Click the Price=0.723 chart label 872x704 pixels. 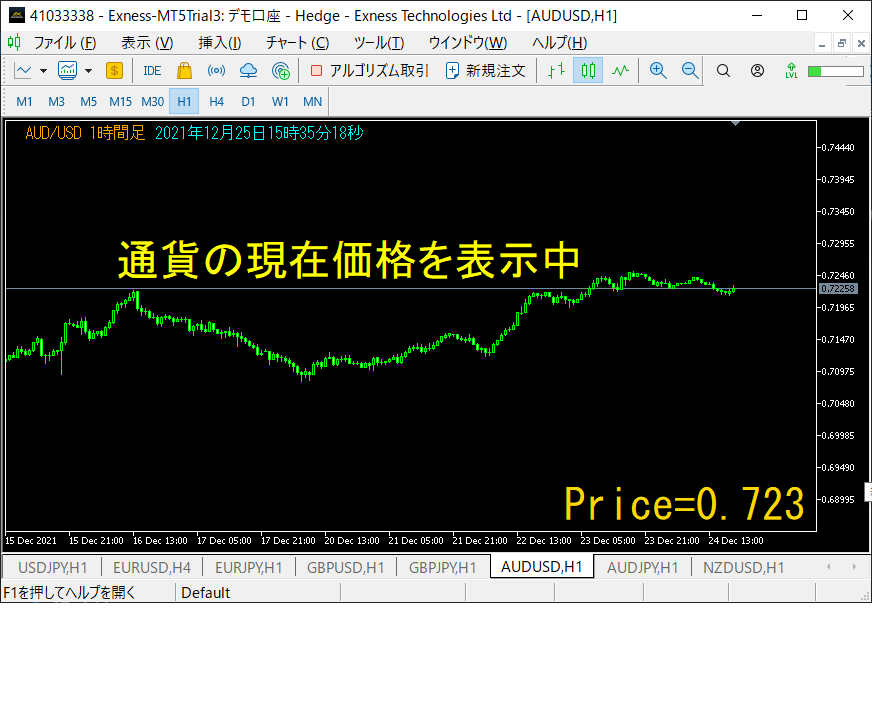(x=684, y=503)
